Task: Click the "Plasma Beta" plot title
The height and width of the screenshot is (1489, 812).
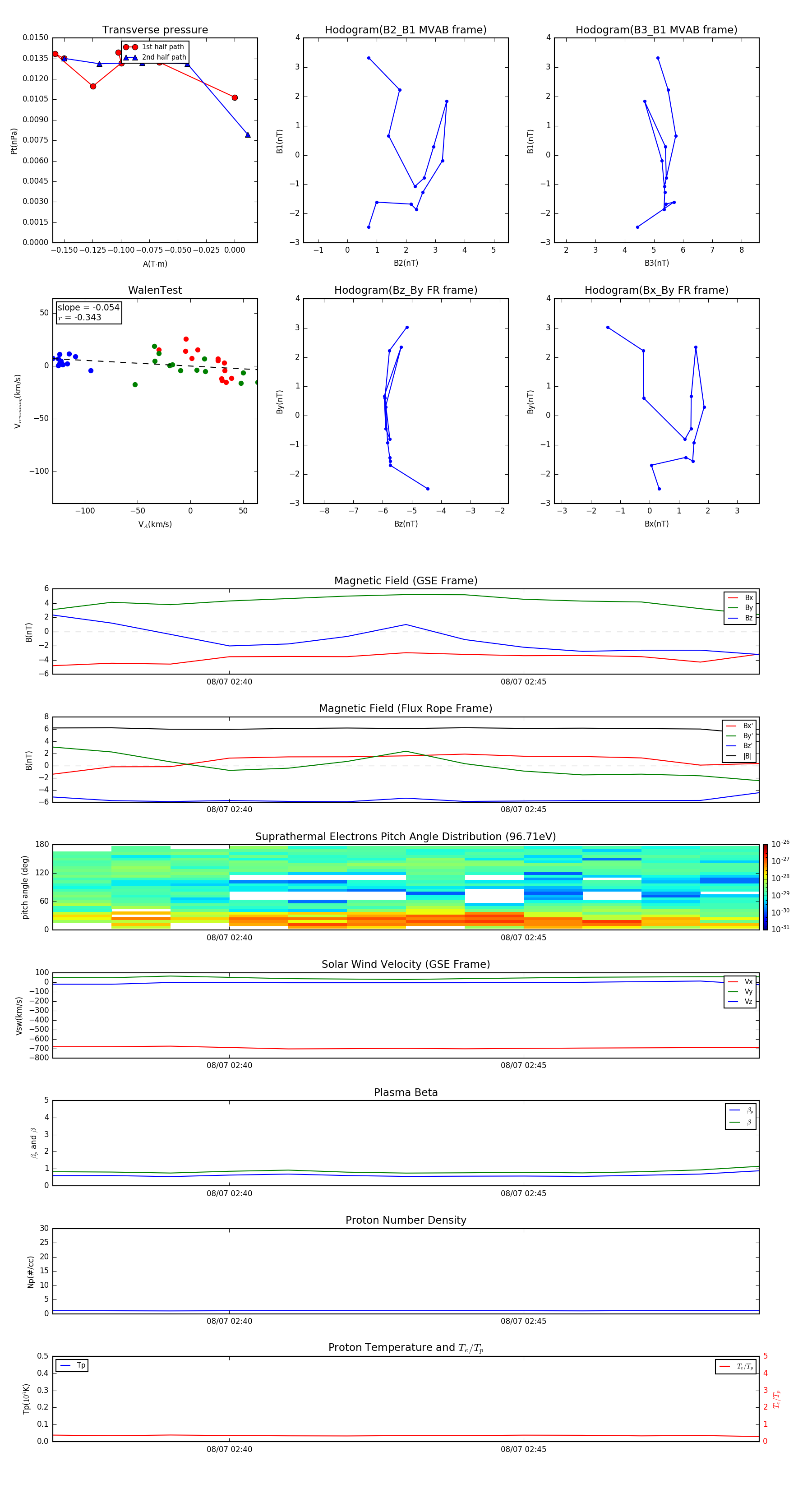Action: coord(406,1093)
